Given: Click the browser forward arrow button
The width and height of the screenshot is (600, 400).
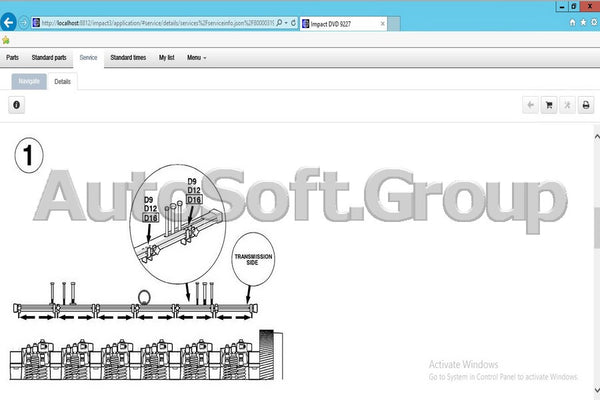Looking at the screenshot, I should click(24, 23).
